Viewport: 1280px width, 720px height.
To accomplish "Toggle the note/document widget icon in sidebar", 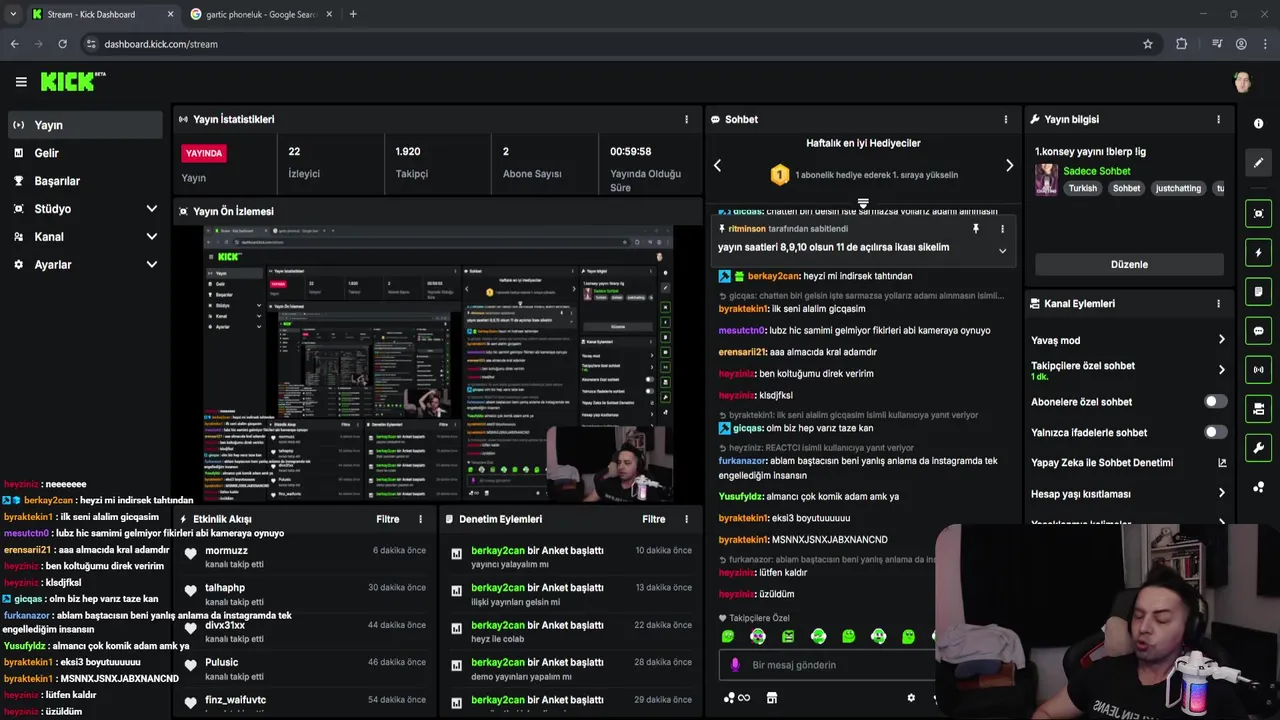I will click(1258, 291).
